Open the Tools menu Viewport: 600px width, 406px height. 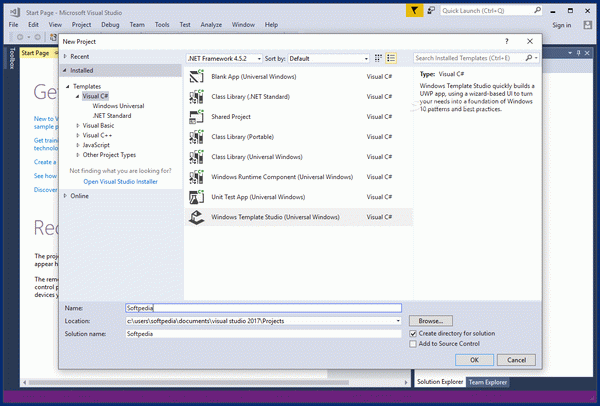(162, 24)
